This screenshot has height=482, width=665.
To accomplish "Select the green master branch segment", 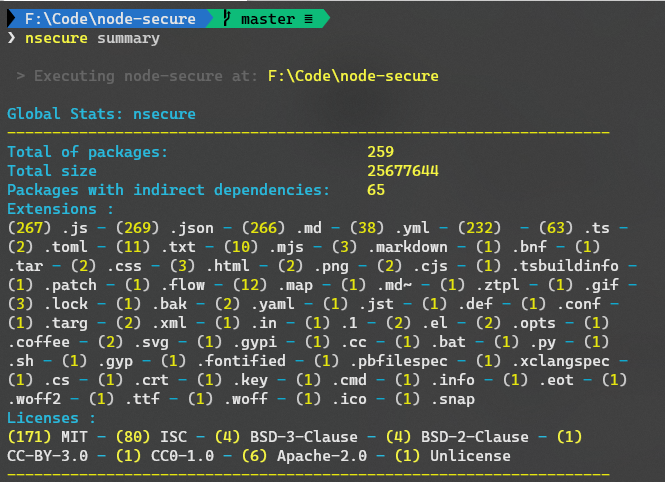I will [x=267, y=18].
